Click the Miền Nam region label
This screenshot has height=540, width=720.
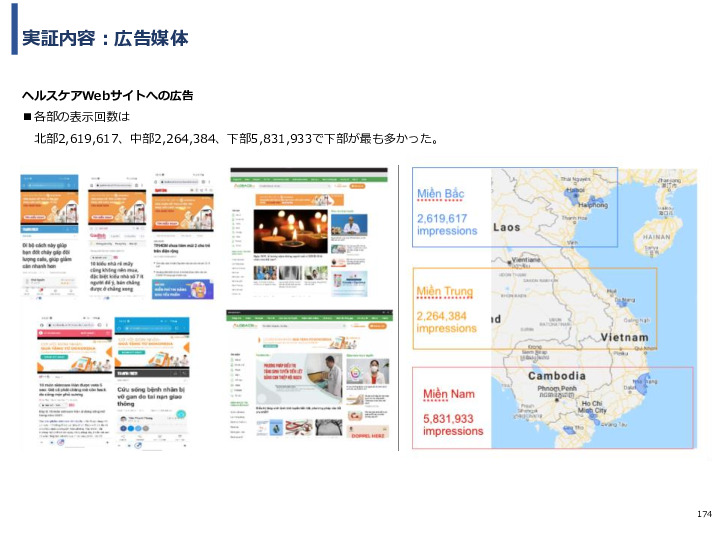coord(449,394)
